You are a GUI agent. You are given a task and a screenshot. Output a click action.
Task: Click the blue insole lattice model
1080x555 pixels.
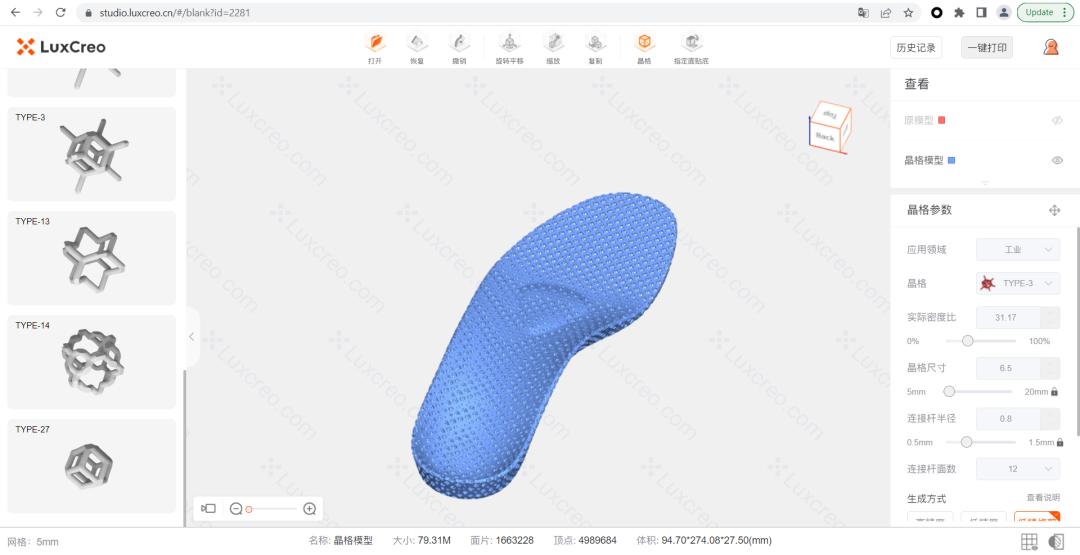click(544, 344)
